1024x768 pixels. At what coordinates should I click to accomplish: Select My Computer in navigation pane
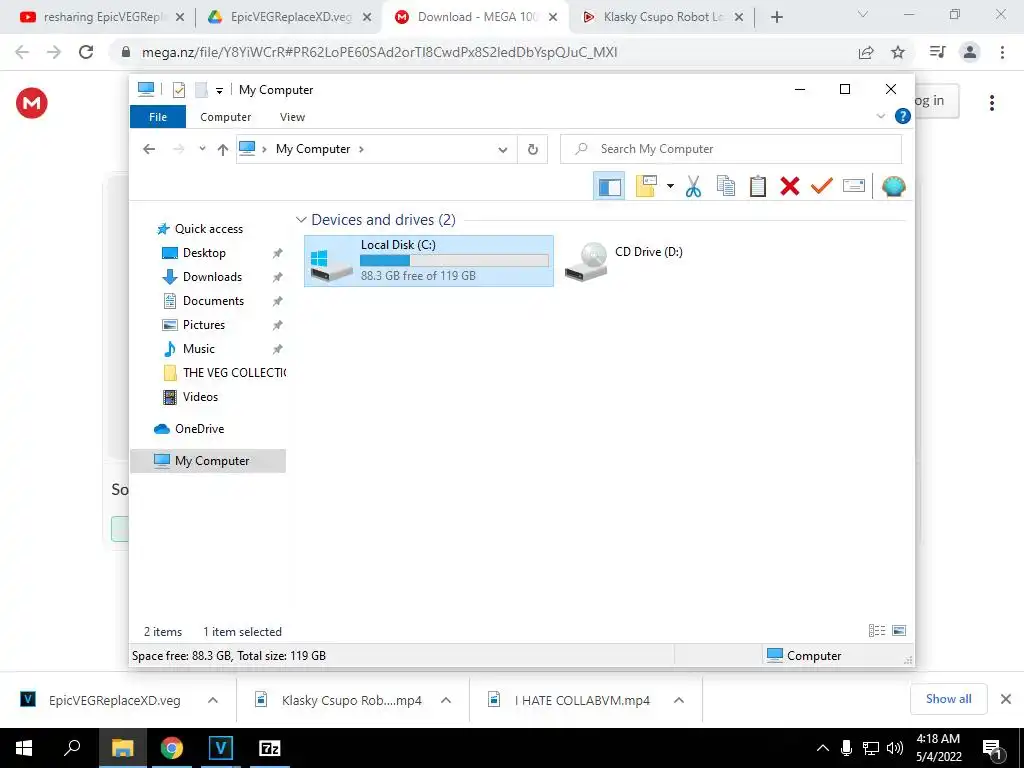[x=208, y=460]
